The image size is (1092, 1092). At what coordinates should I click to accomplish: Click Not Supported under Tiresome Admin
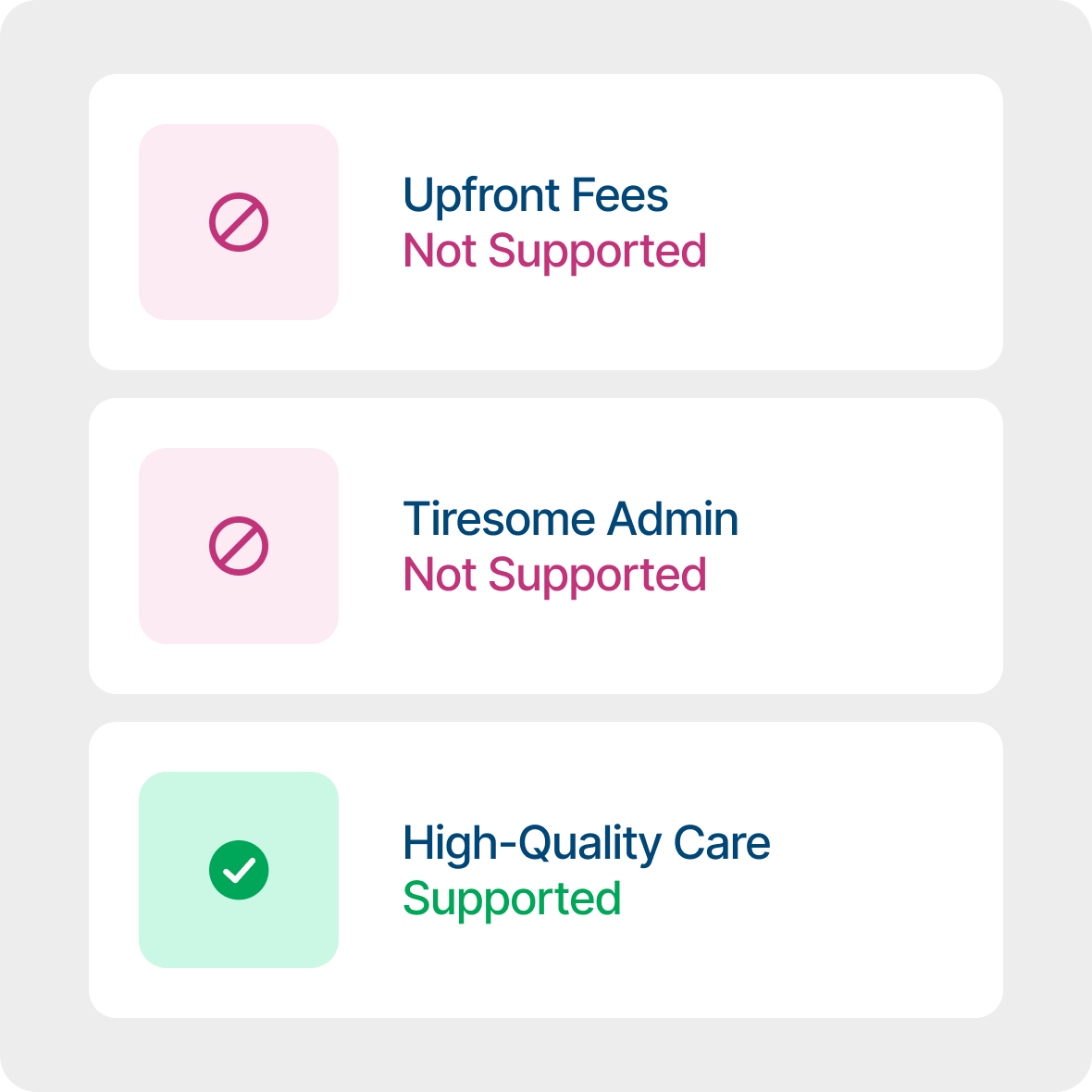tap(554, 575)
